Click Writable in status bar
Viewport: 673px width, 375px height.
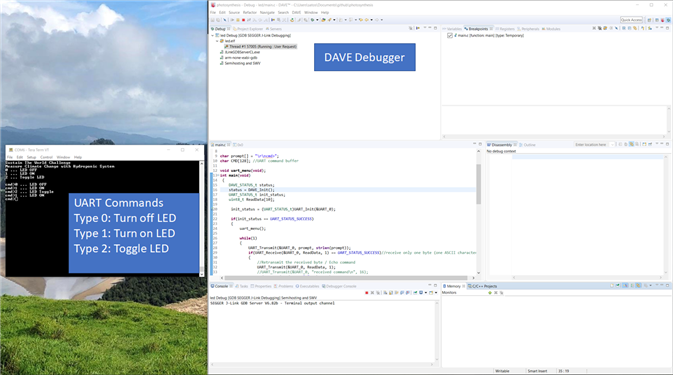(502, 371)
